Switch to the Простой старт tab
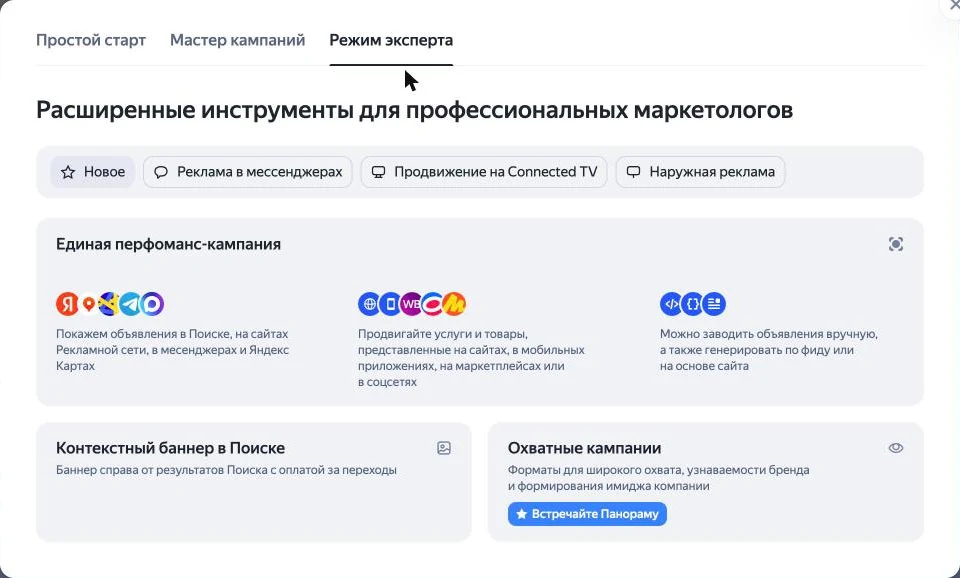Image resolution: width=960 pixels, height=578 pixels. tap(91, 40)
